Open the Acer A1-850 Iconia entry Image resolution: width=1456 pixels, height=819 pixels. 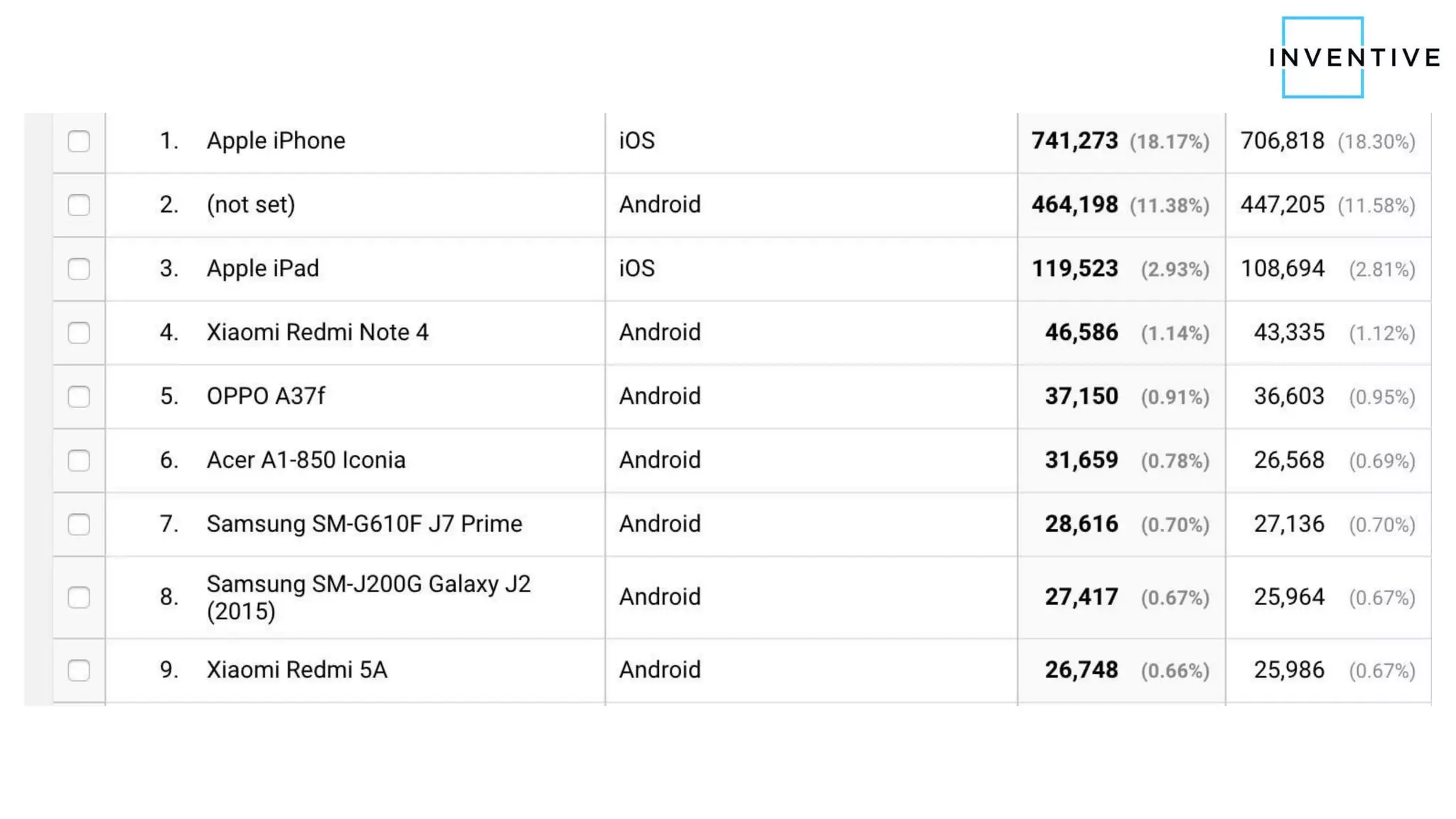point(306,460)
